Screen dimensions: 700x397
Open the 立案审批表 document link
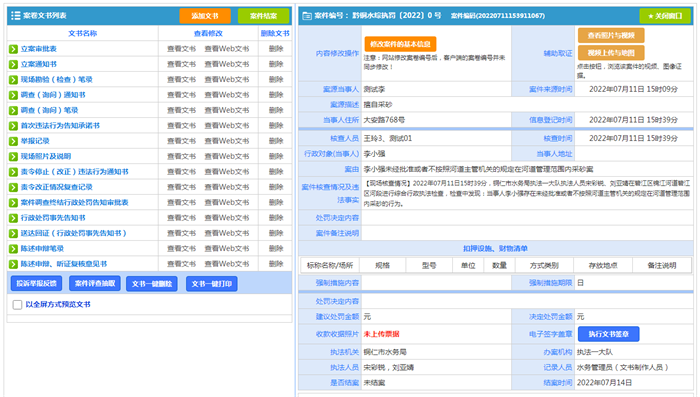click(x=38, y=49)
